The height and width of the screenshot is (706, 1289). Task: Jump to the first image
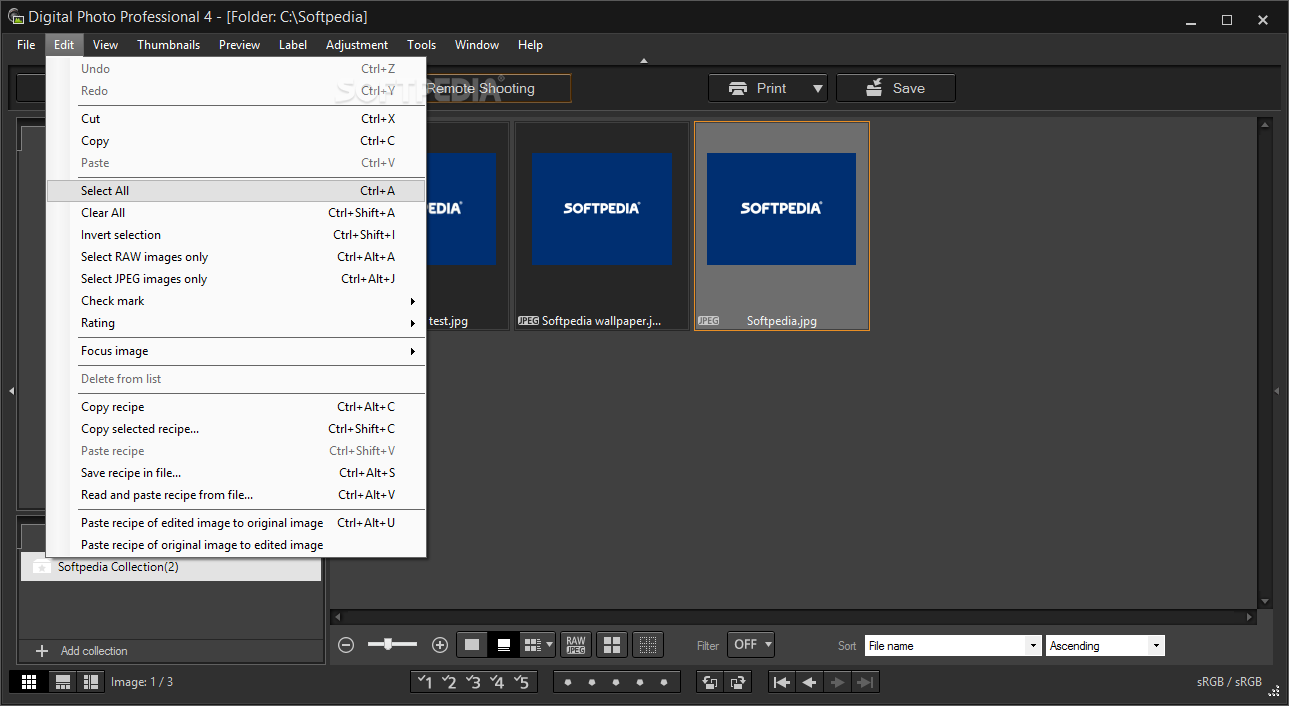782,682
